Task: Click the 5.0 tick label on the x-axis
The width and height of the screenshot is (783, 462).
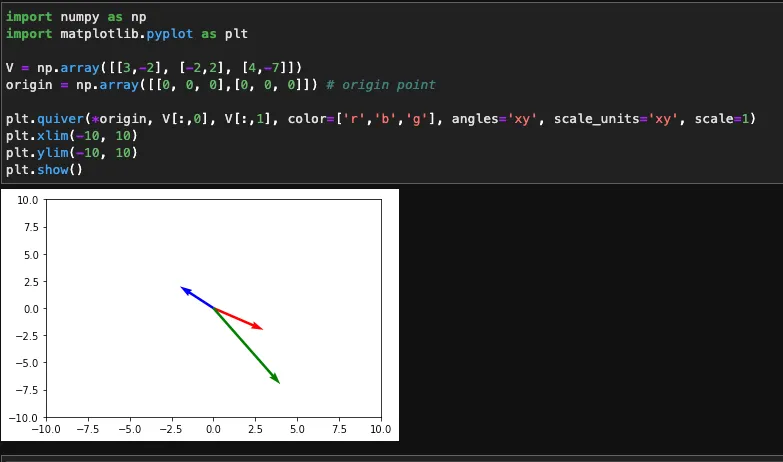Action: click(x=296, y=430)
